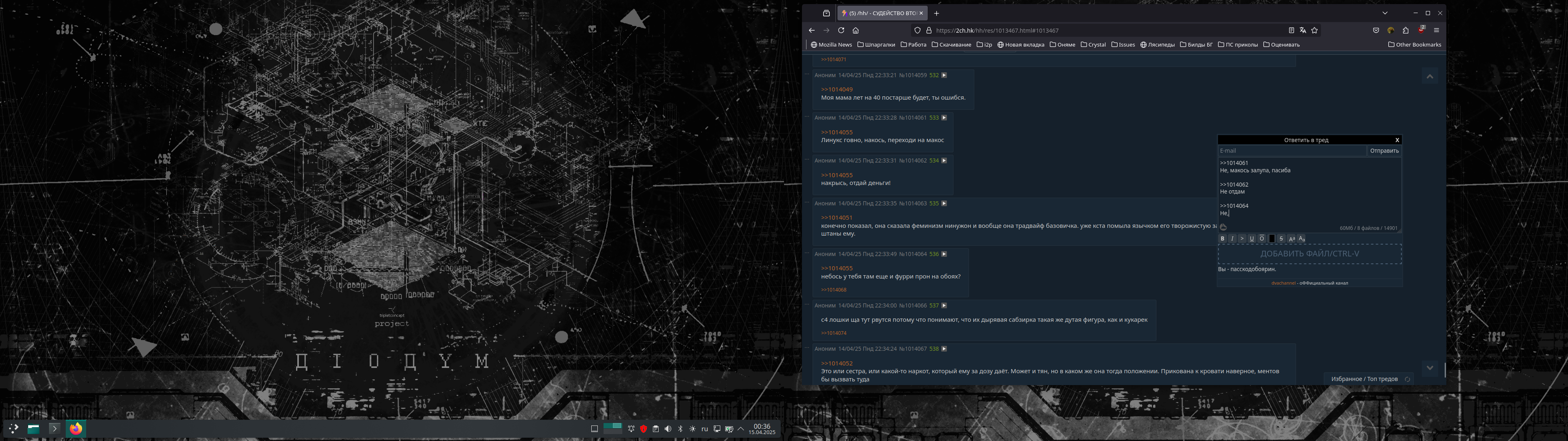Open the volume control in system tray

(x=668, y=429)
